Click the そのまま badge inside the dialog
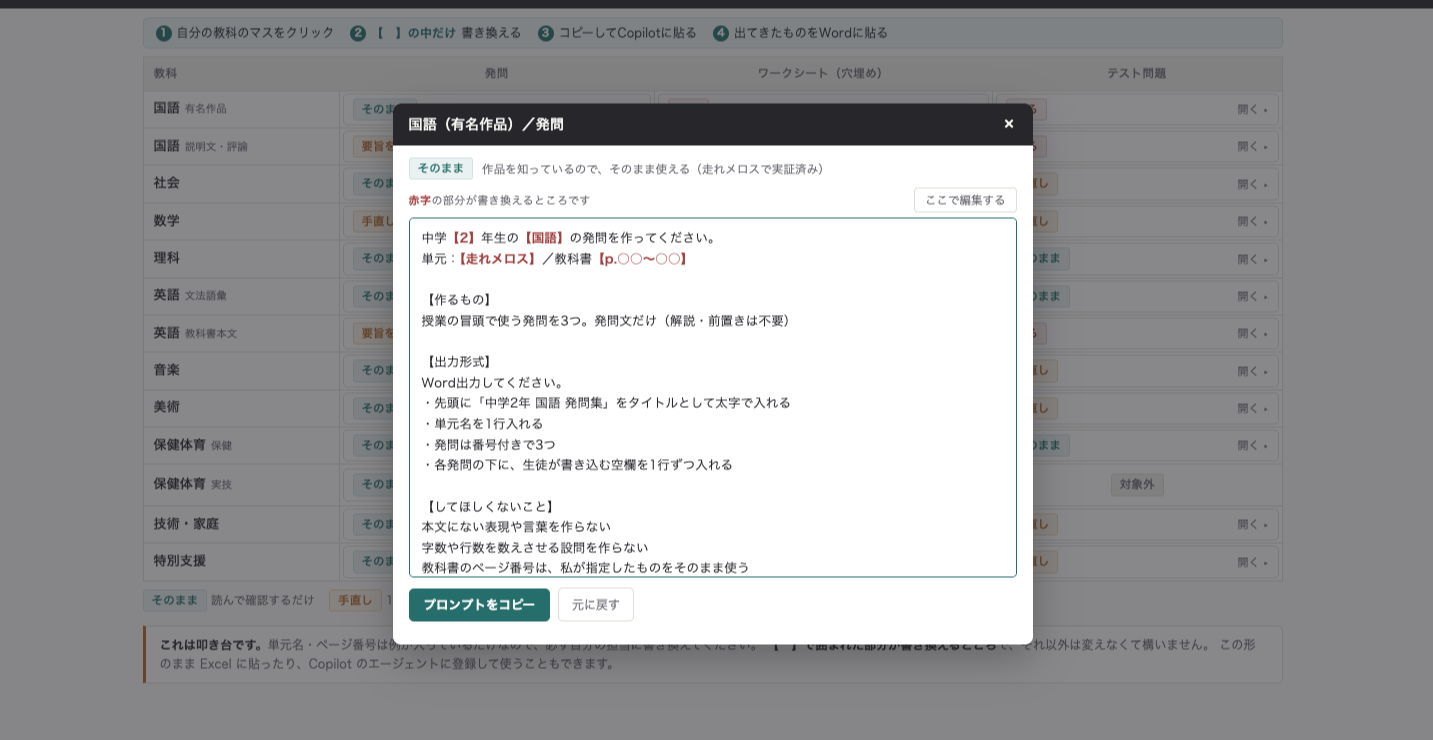This screenshot has height=740, width=1433. tap(441, 168)
